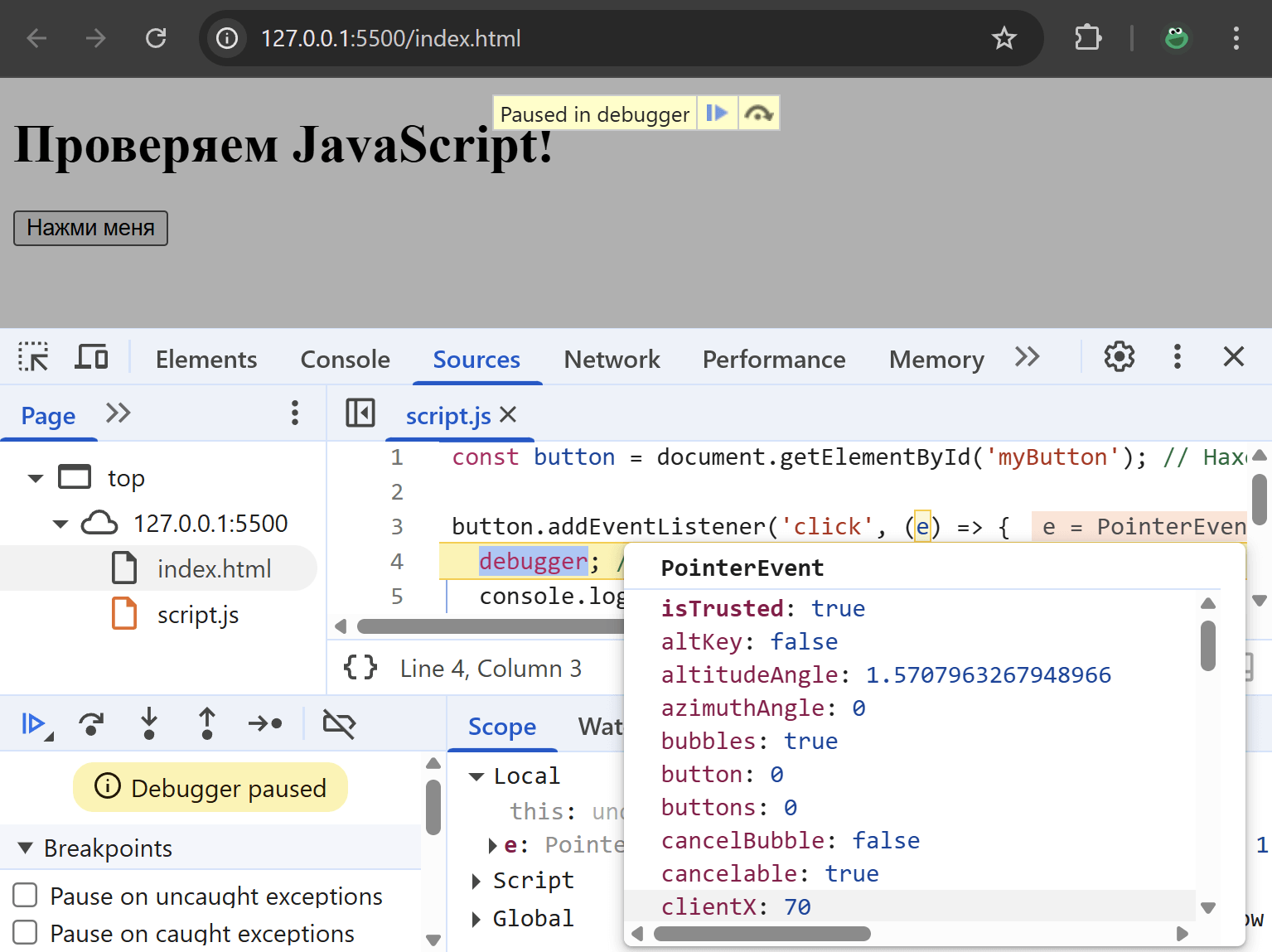Viewport: 1272px width, 952px height.
Task: Collapse the Breakpoints section
Action: (26, 848)
